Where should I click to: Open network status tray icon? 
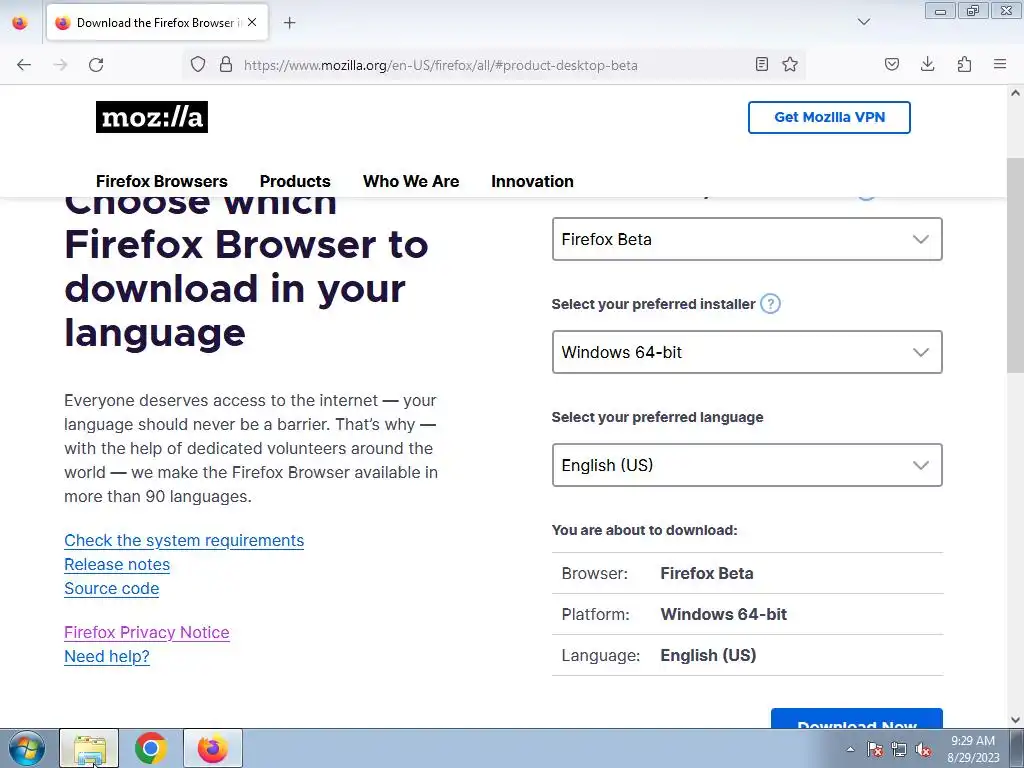pos(899,749)
